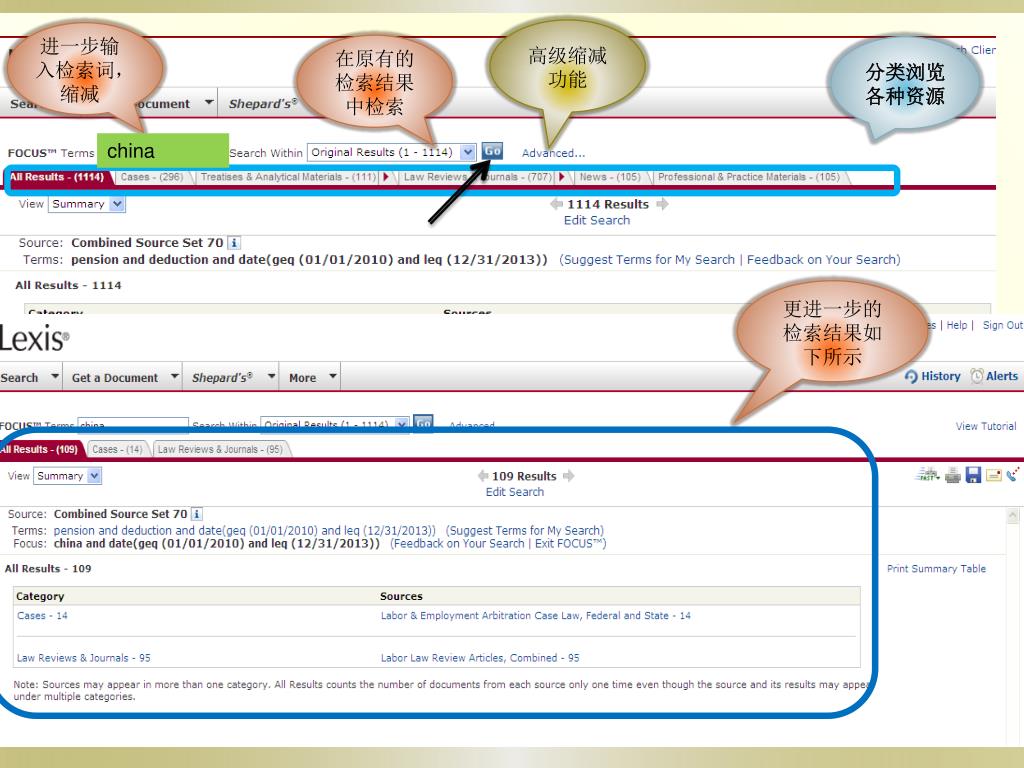Click Labor & Employment Arbitration Case Law source link
1024x768 pixels.
coord(536,615)
